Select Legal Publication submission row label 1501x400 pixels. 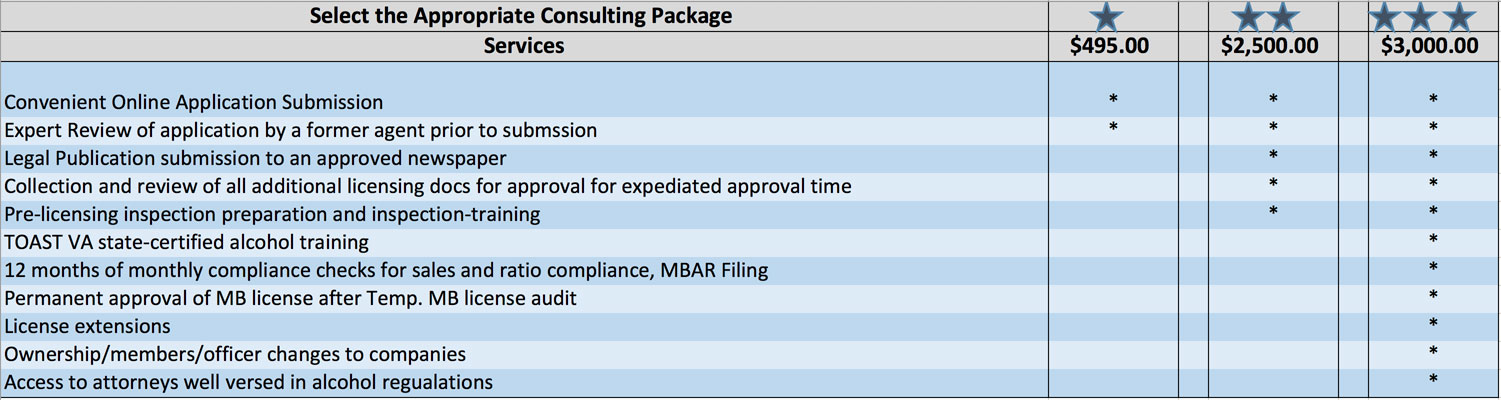point(255,158)
